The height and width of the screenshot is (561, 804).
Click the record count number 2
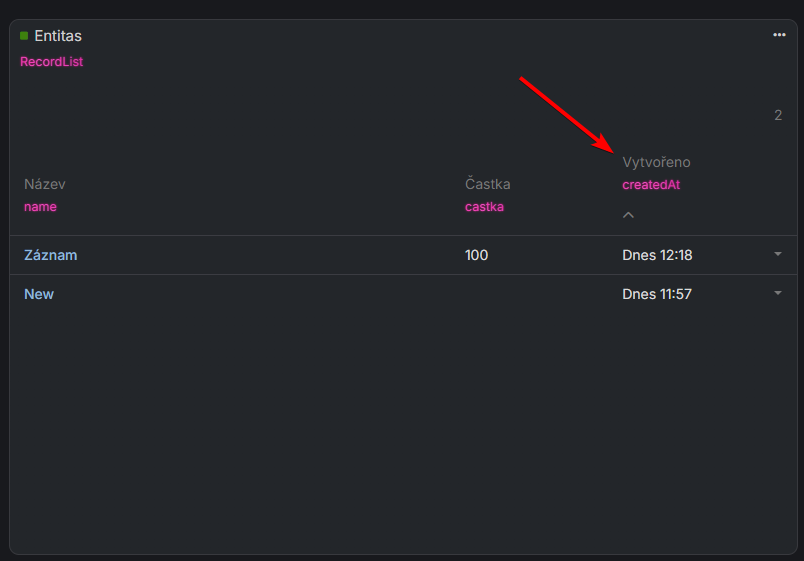pos(778,115)
